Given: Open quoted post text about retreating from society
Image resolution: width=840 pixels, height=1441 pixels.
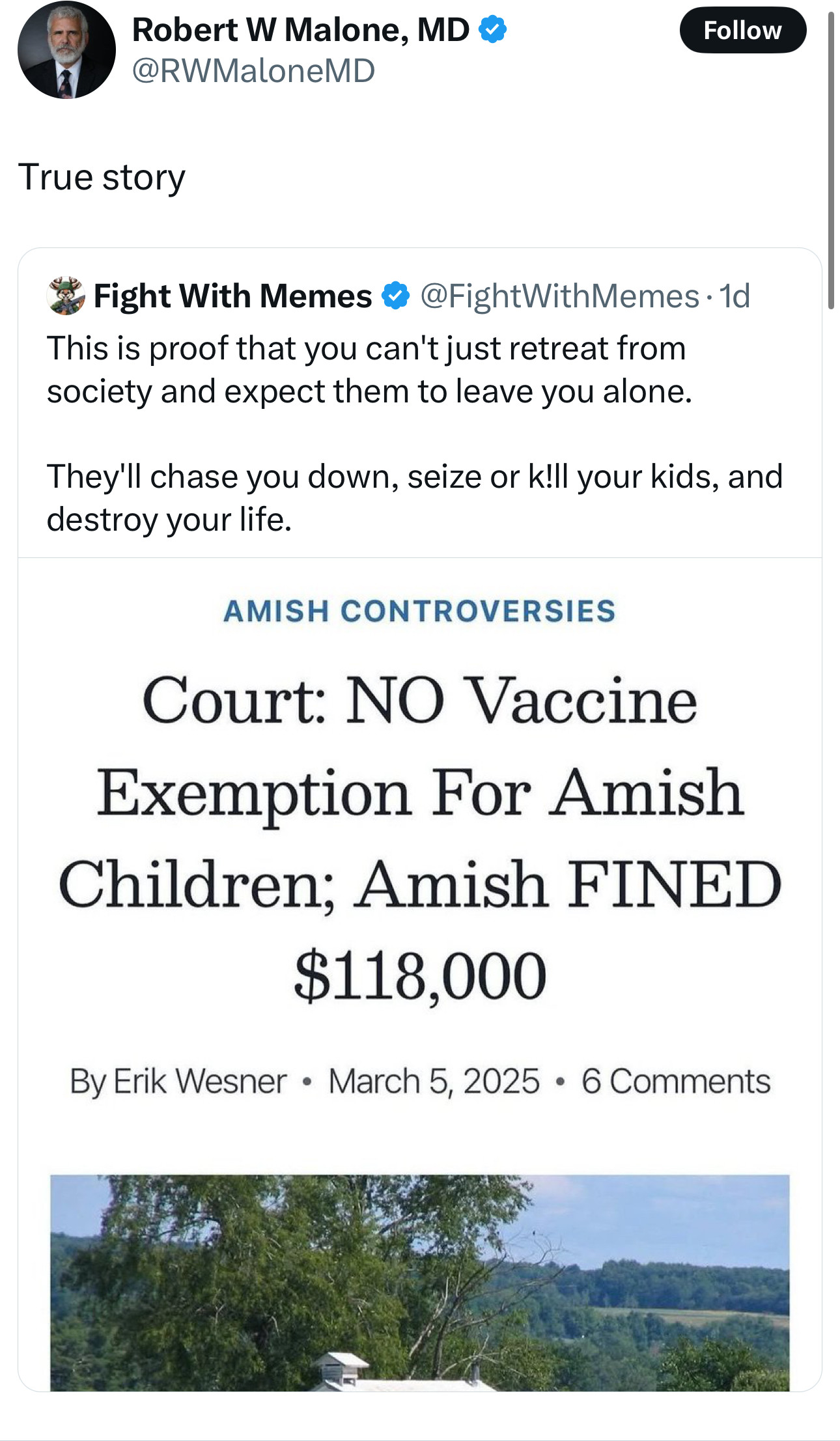Looking at the screenshot, I should [369, 369].
